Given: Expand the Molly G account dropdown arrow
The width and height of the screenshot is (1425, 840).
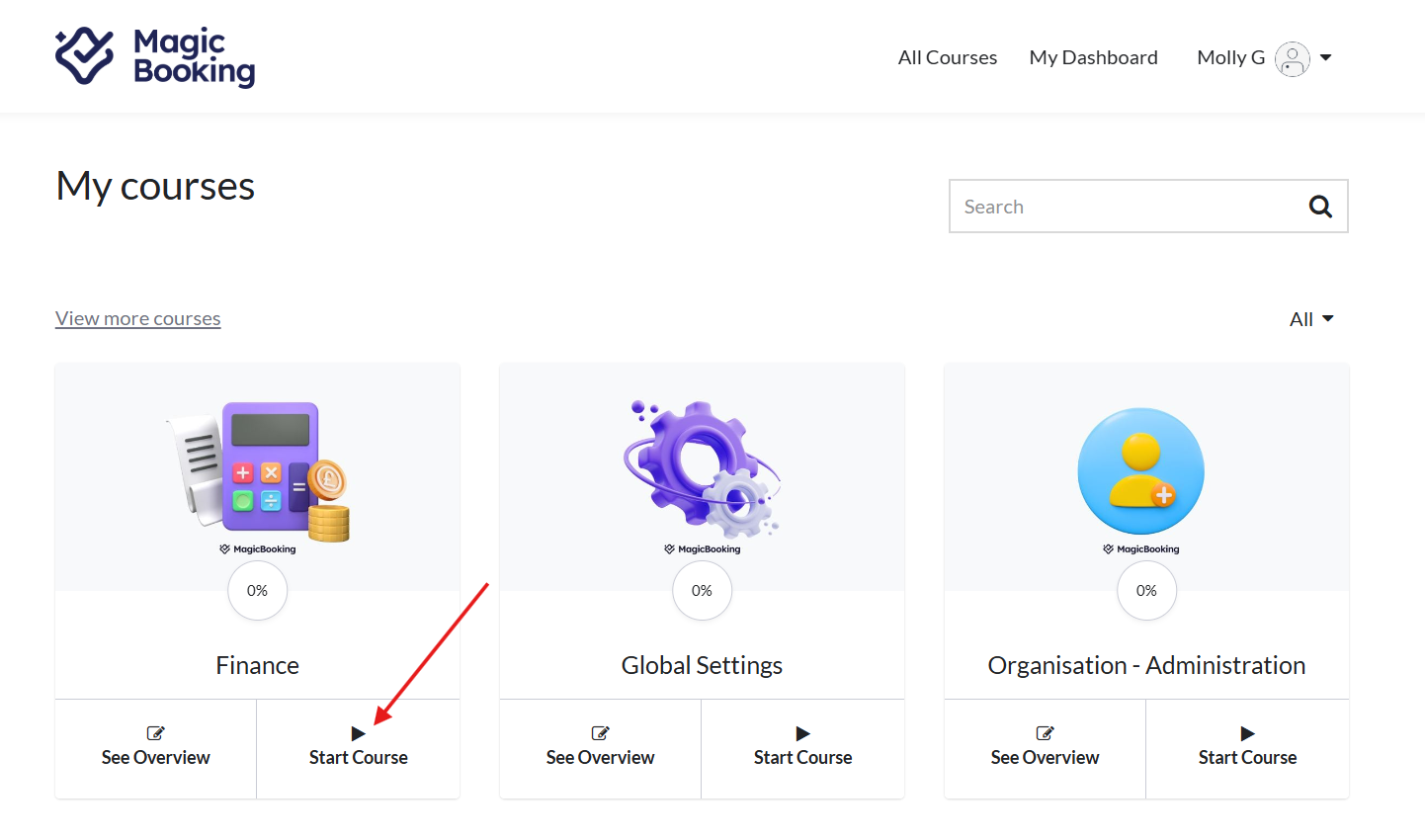Looking at the screenshot, I should click(x=1326, y=58).
